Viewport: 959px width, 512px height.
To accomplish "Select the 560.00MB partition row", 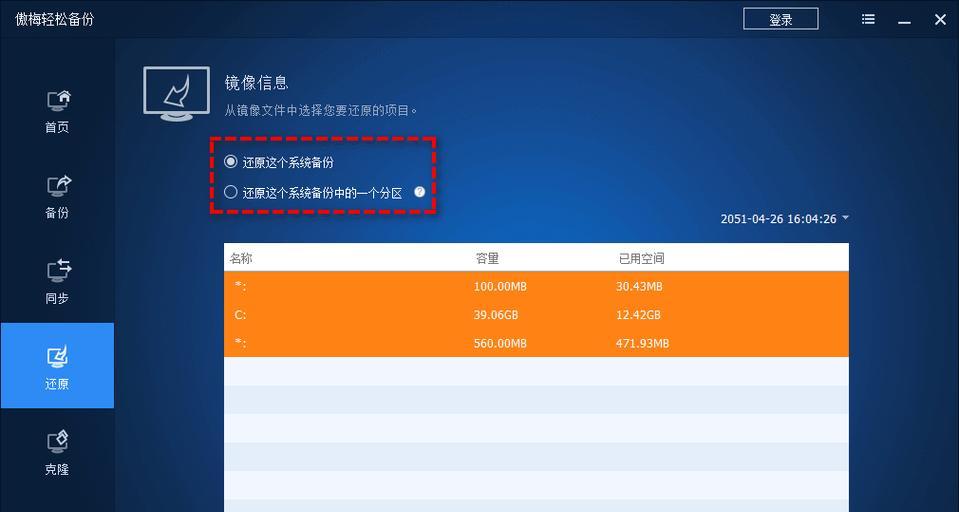I will click(536, 343).
